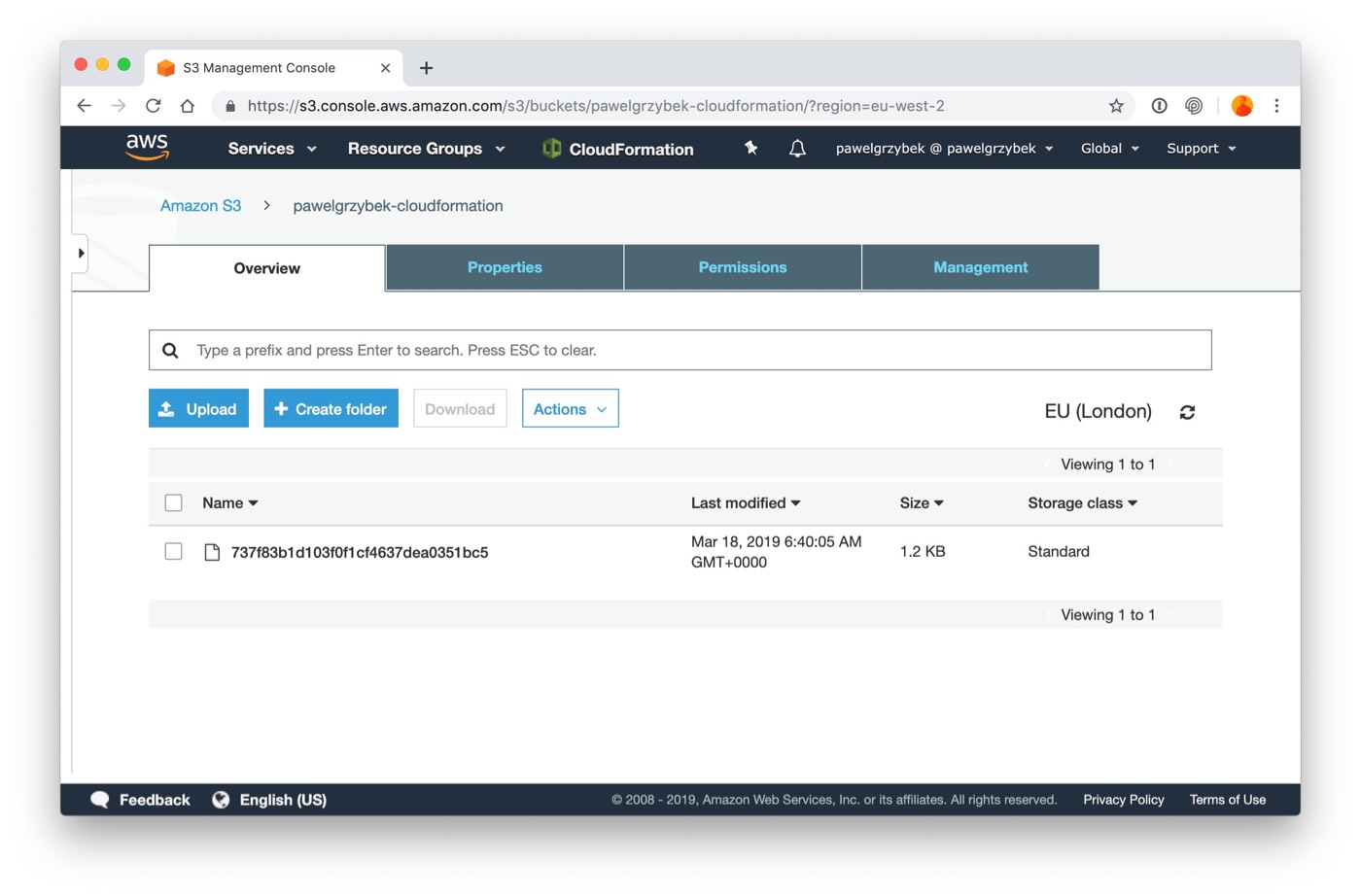
Task: Select all objects via the header checkbox
Action: (173, 502)
